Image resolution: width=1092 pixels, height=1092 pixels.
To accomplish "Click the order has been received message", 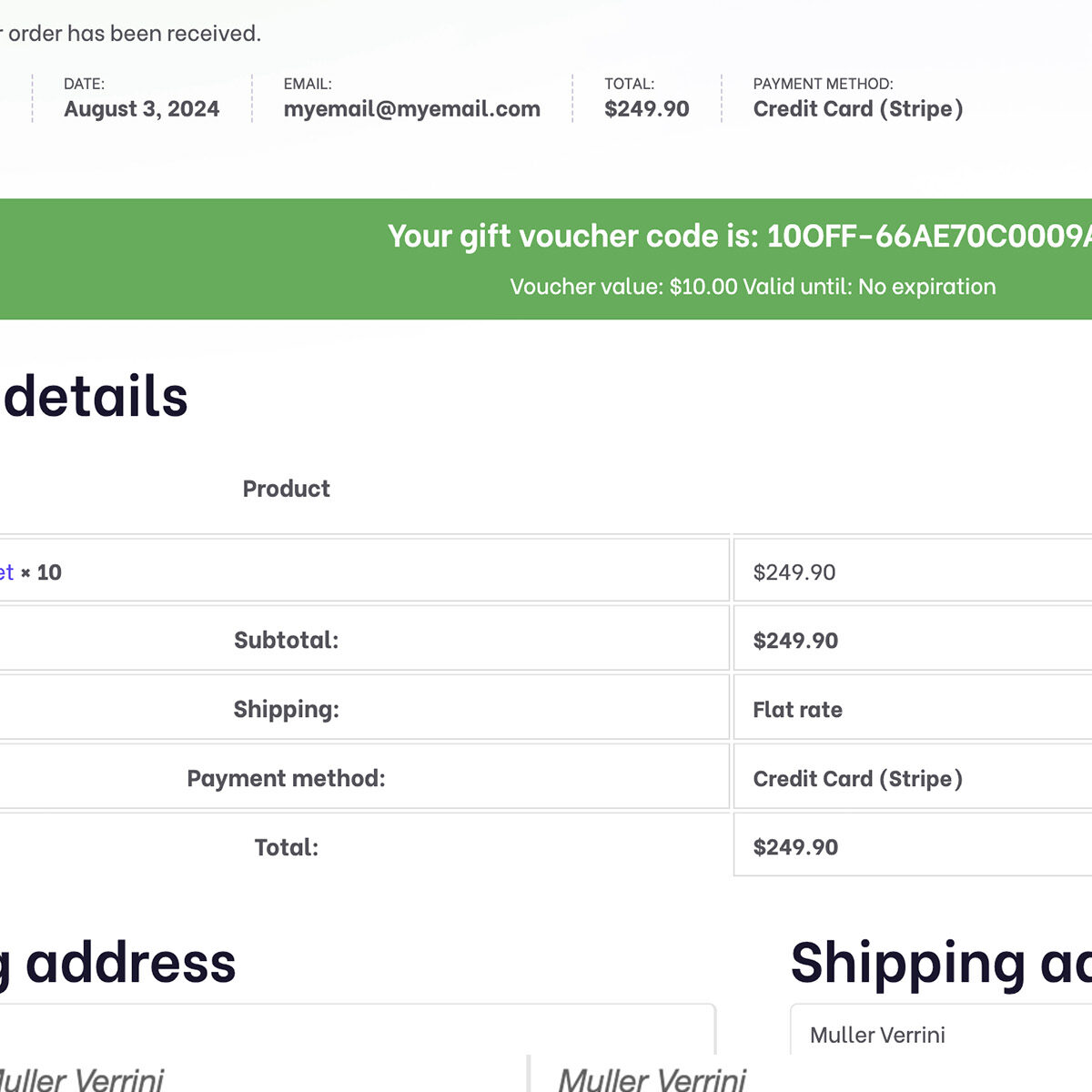I will pos(130,34).
